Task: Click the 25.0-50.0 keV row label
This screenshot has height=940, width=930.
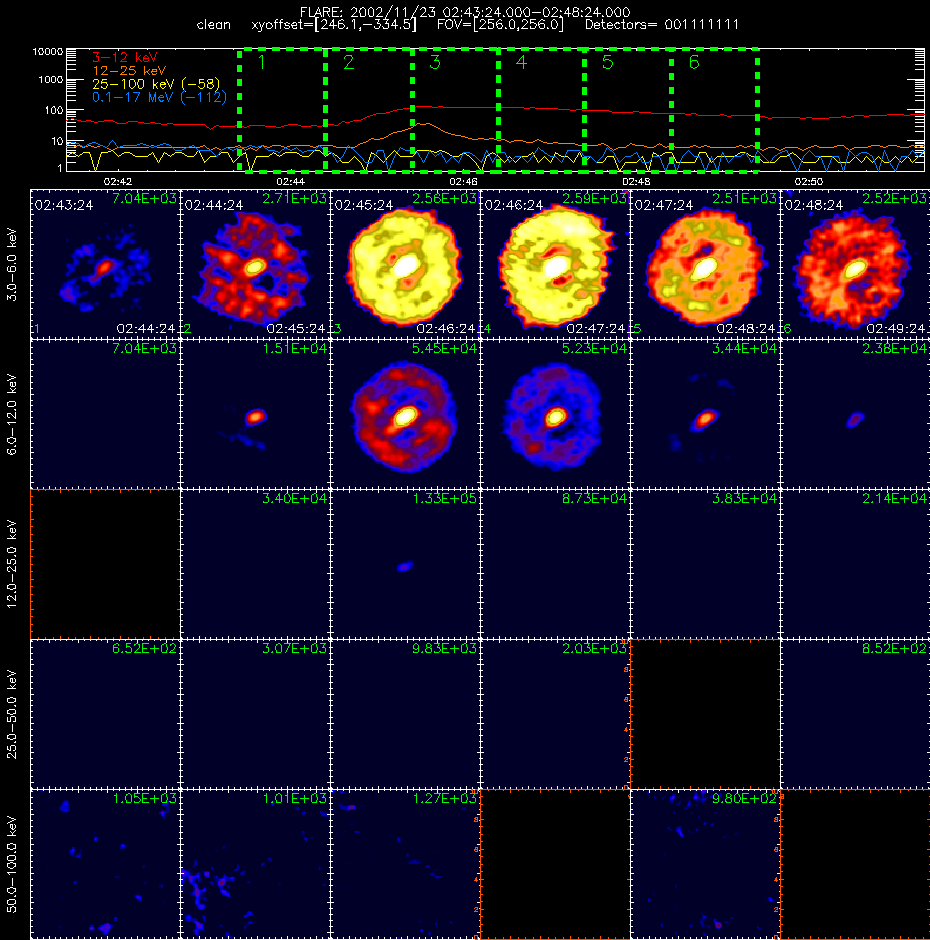Action: pos(12,714)
